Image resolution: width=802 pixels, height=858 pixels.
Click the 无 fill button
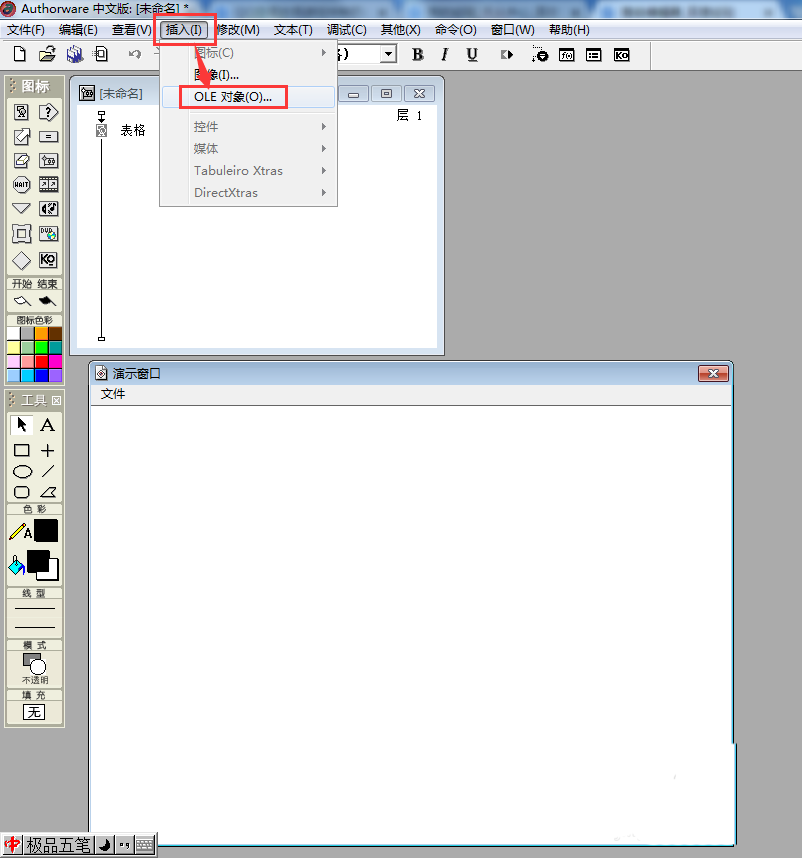34,712
